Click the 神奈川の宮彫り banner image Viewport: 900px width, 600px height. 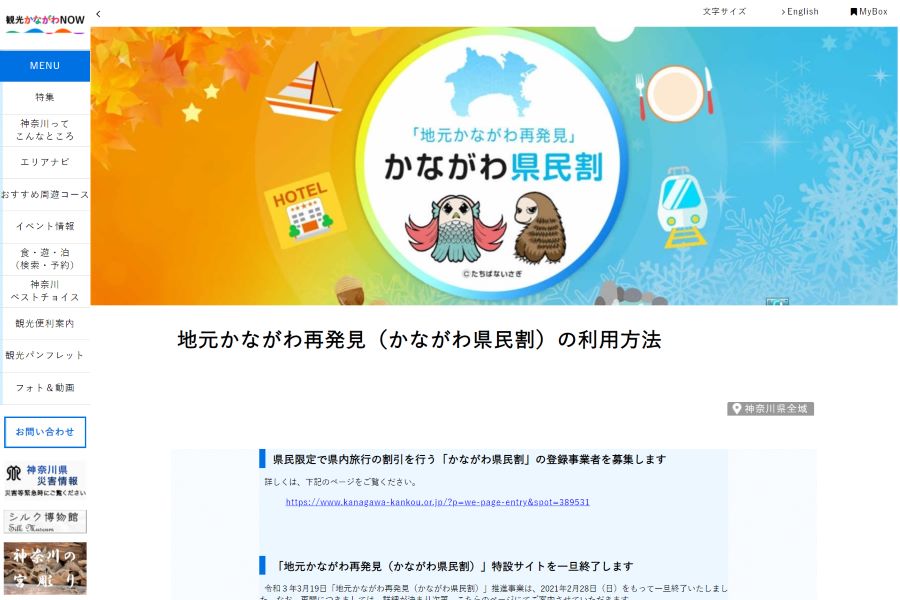click(45, 568)
